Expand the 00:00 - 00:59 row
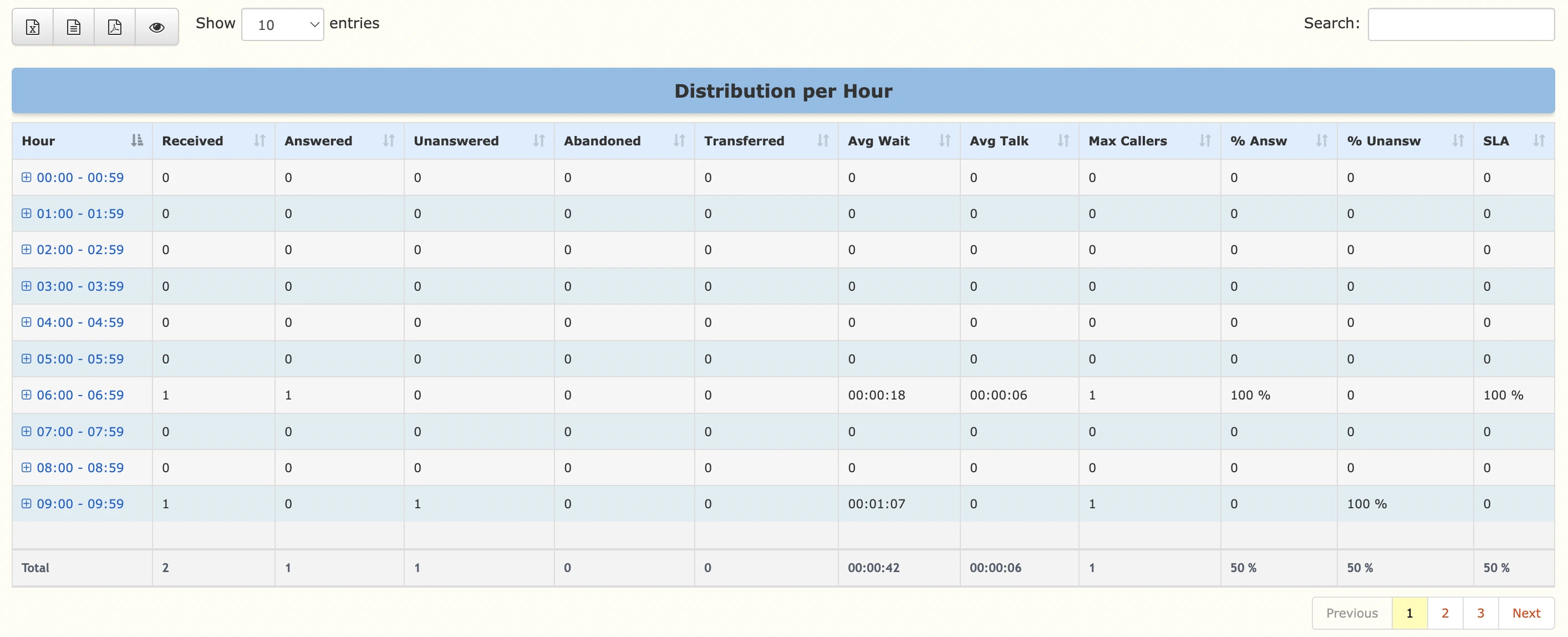 tap(26, 177)
